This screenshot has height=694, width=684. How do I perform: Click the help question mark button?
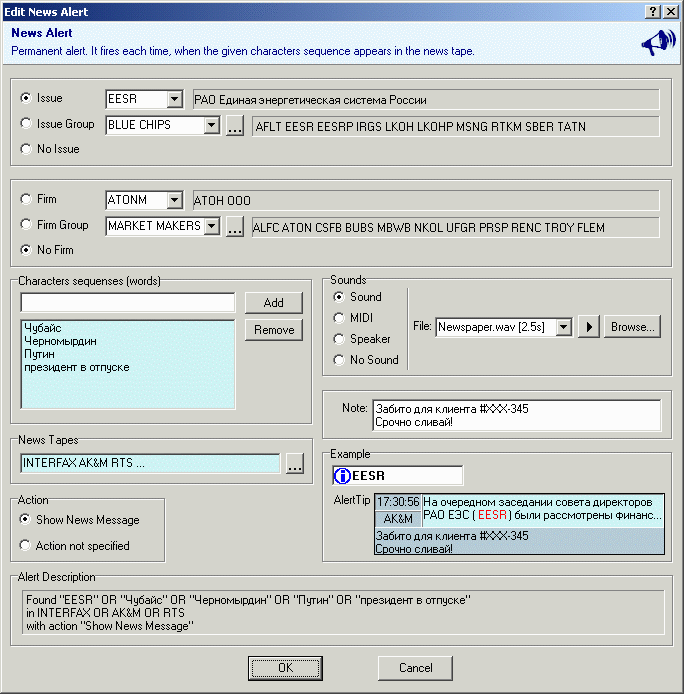653,12
